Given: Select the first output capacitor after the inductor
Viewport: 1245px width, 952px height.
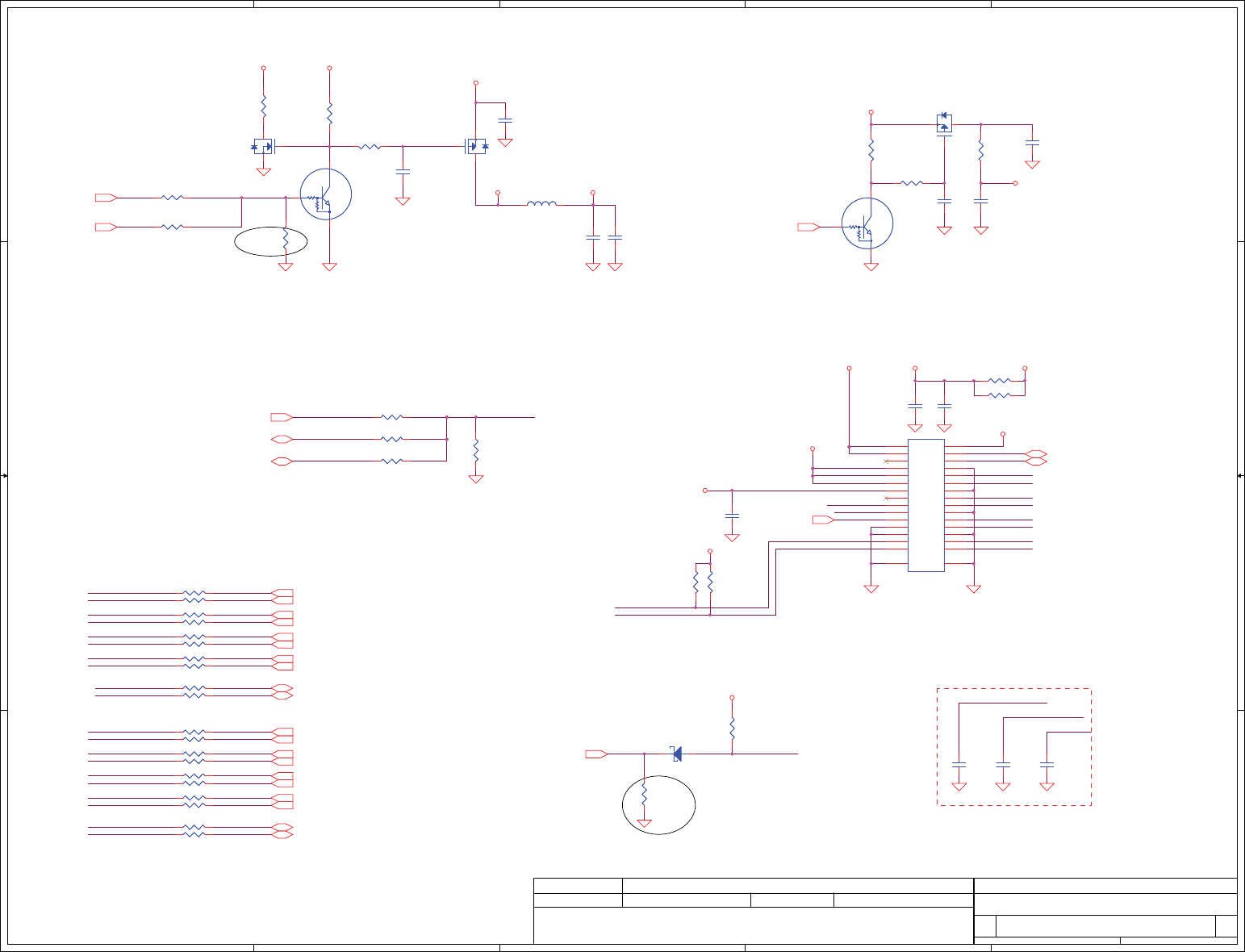Looking at the screenshot, I should click(593, 237).
